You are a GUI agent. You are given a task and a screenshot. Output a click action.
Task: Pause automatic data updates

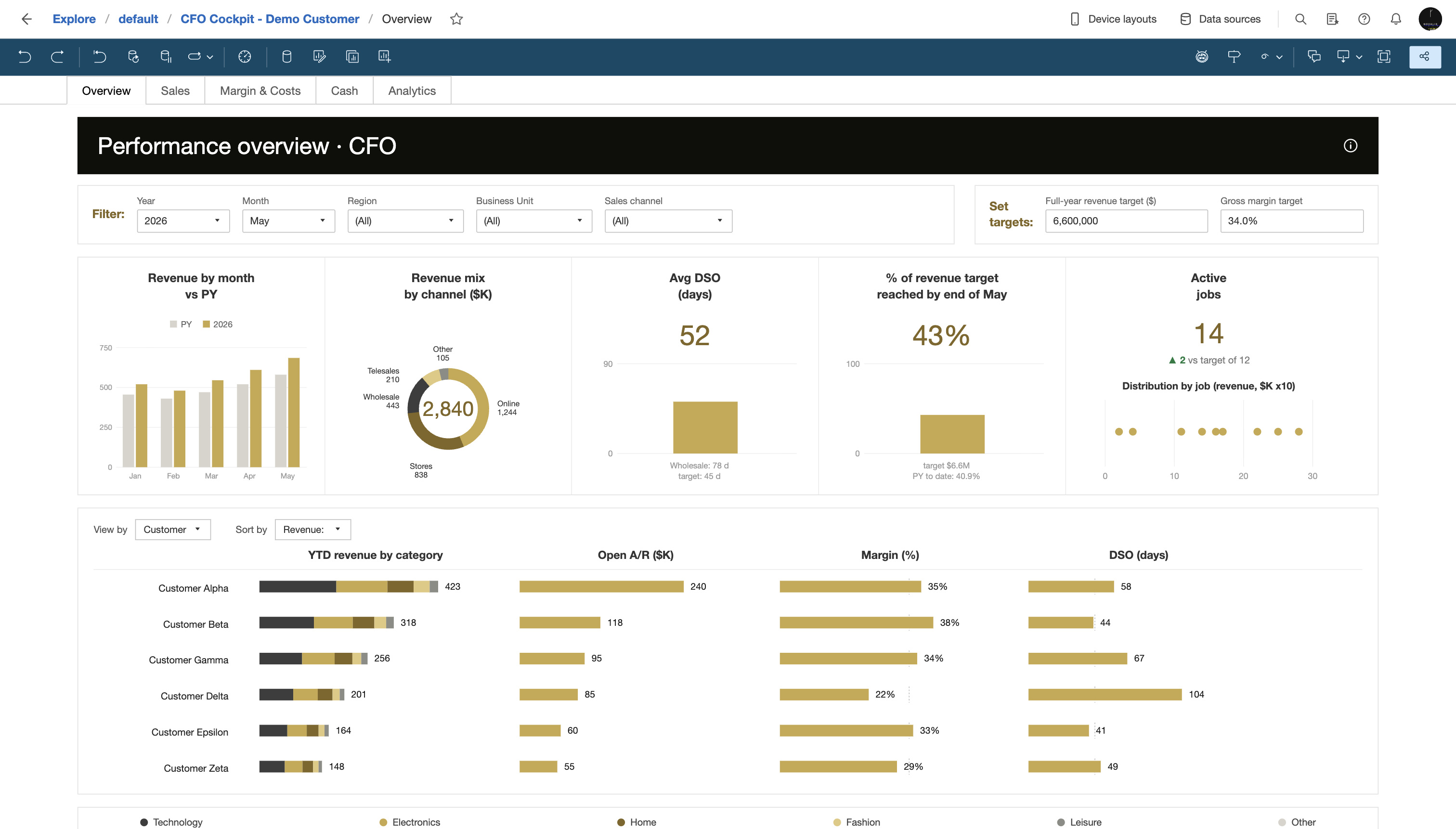166,56
